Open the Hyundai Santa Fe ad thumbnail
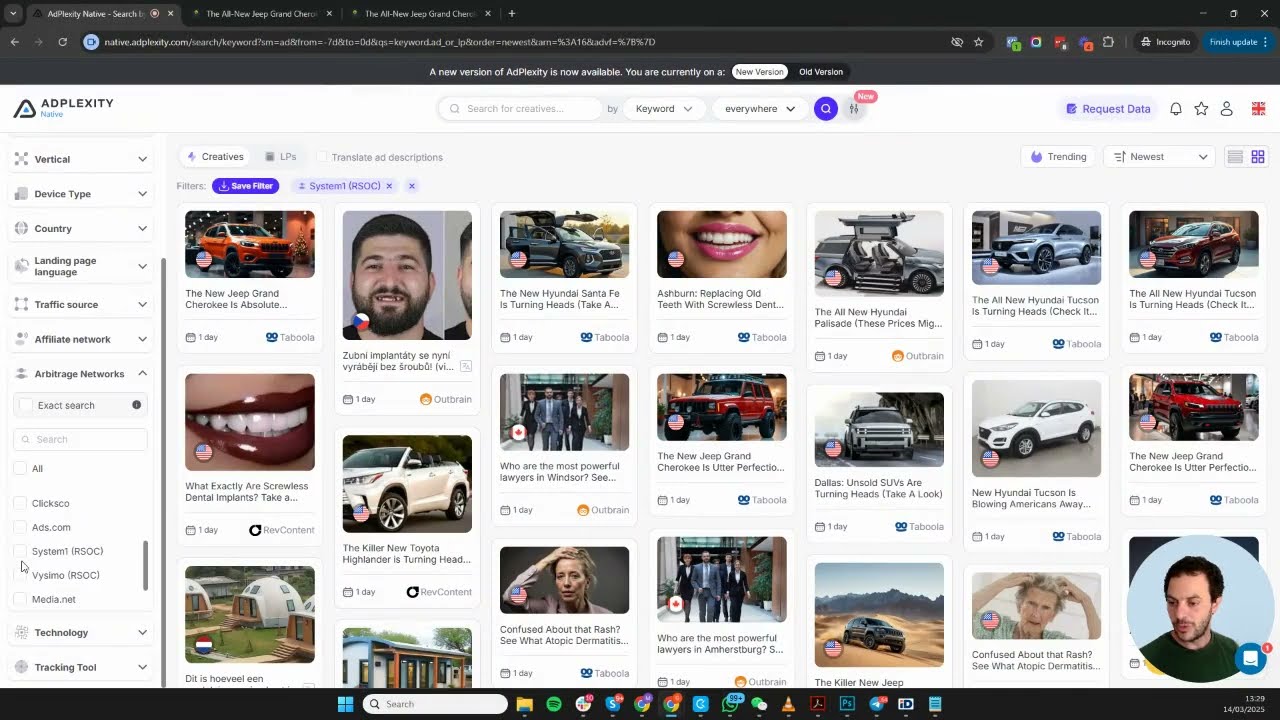 (564, 244)
